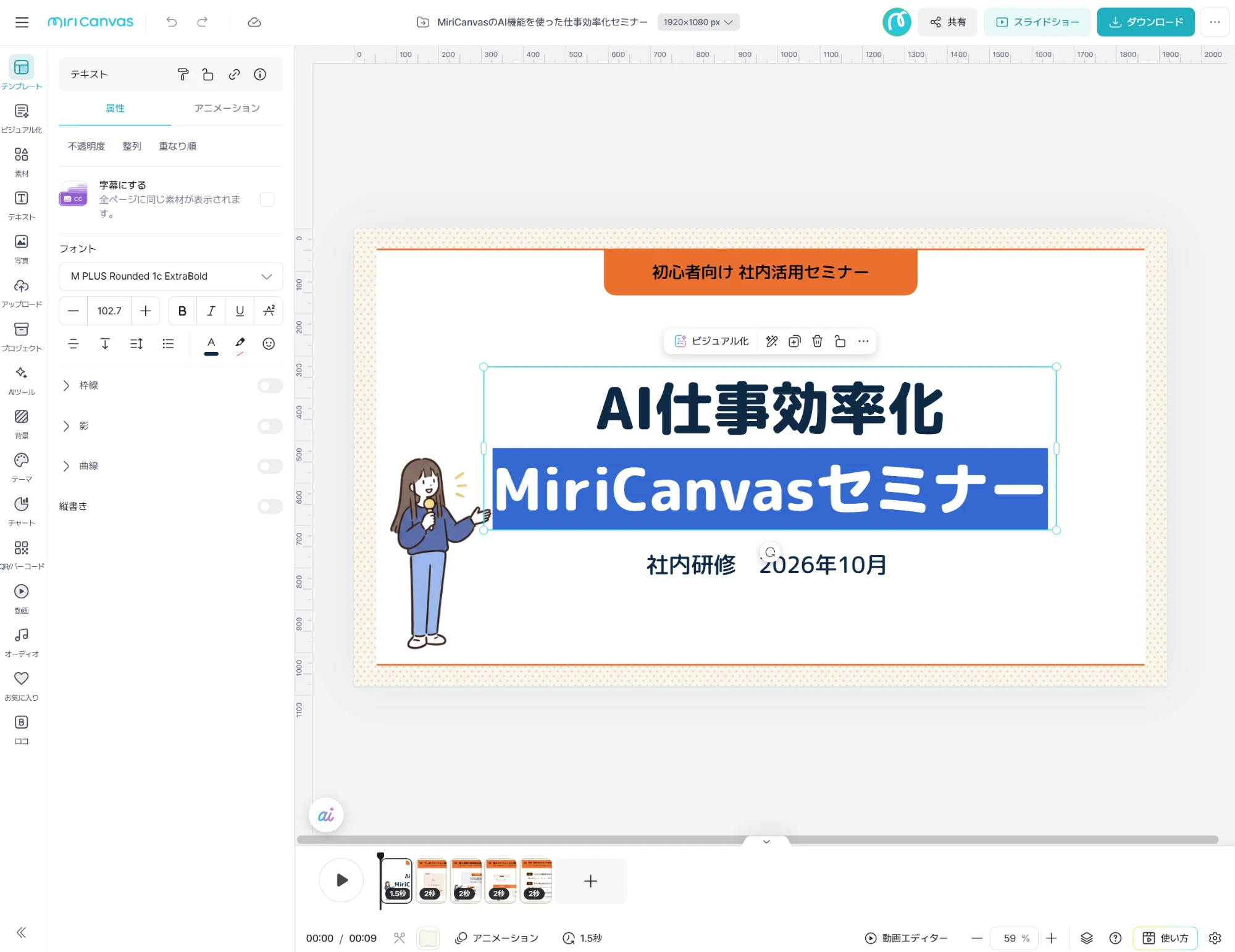Click the ダウンロード button

click(x=1145, y=22)
